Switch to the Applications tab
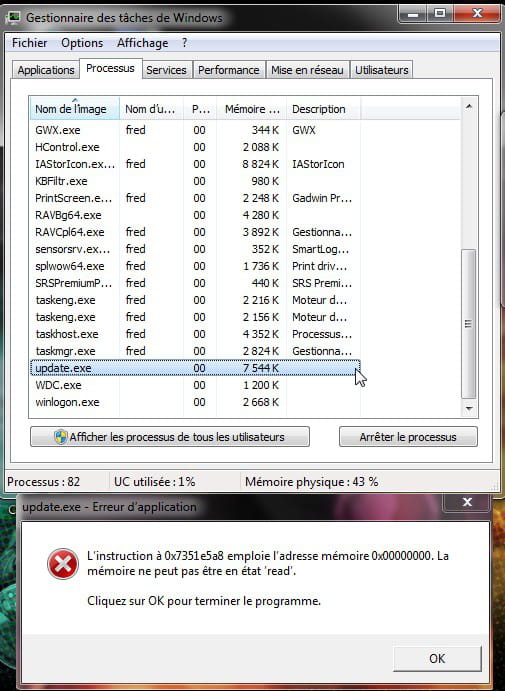505x691 pixels. [x=46, y=70]
